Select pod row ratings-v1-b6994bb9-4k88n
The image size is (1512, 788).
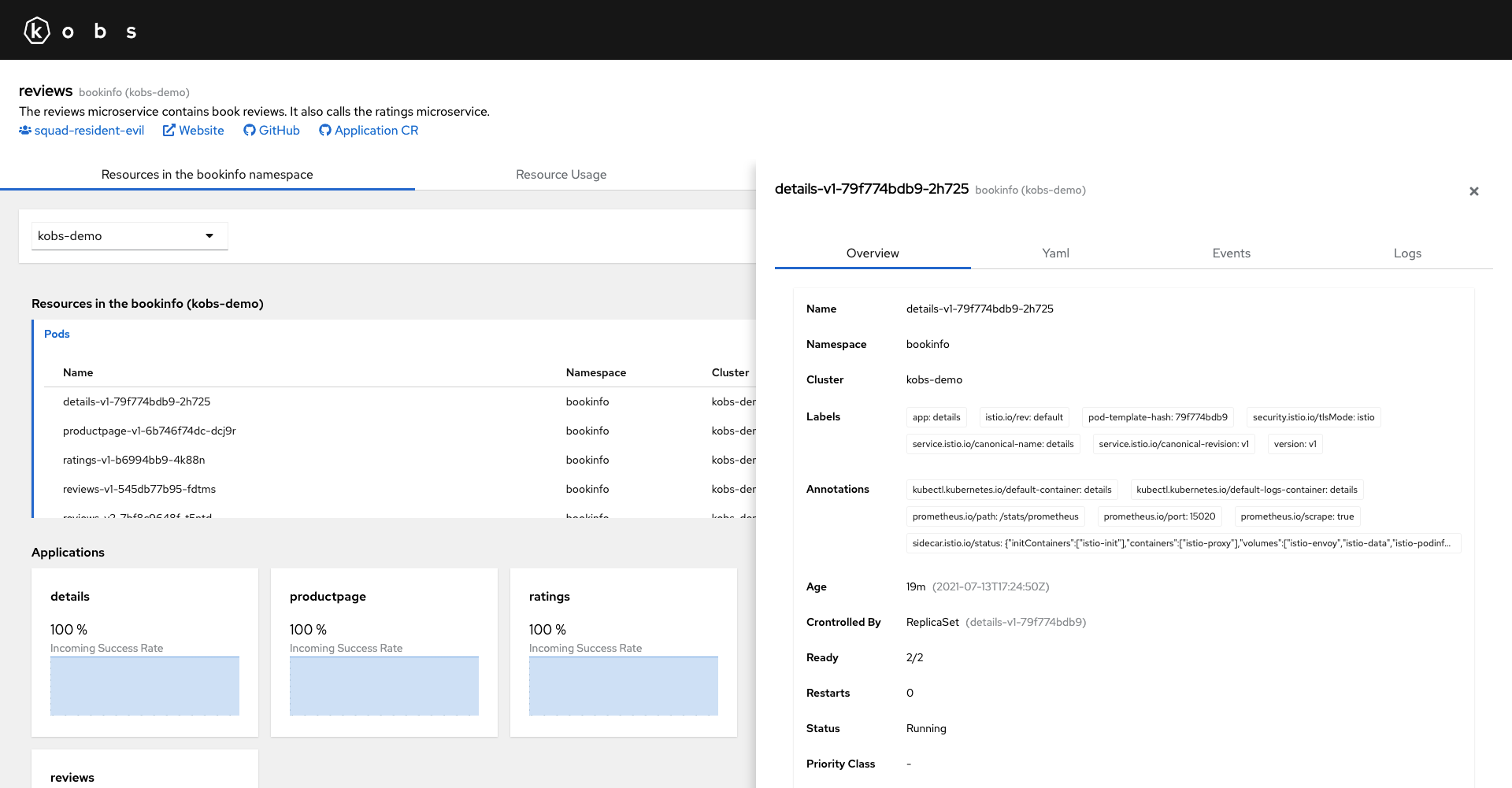click(x=400, y=461)
